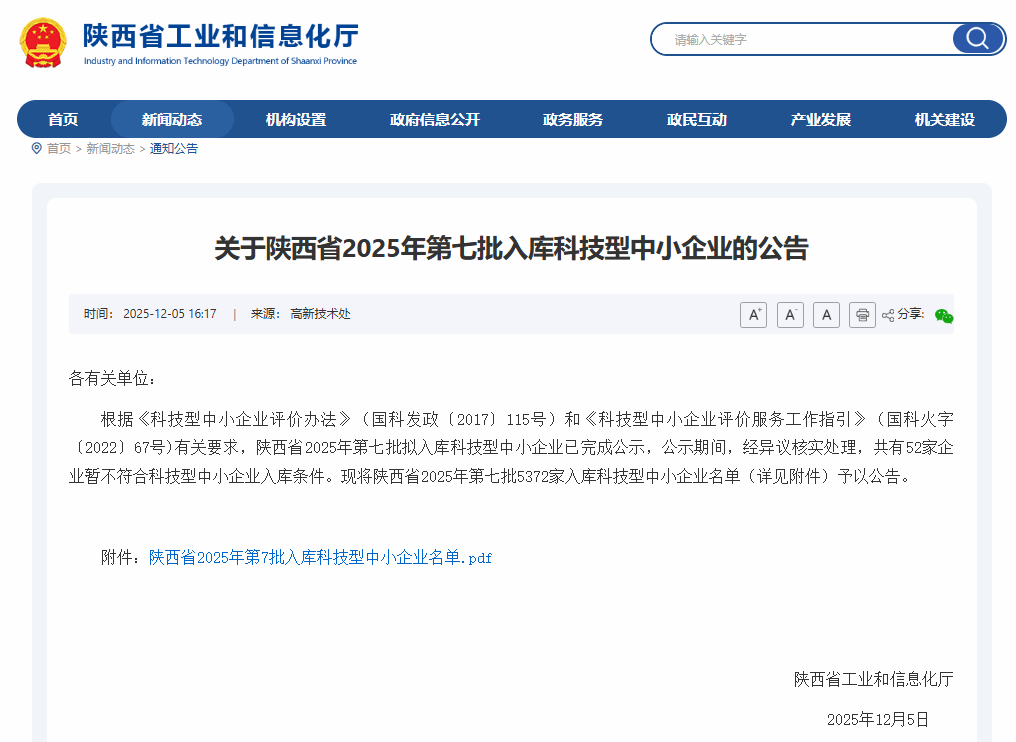Click the magnifier search button
Screen dimensions: 1016x742
(x=977, y=39)
